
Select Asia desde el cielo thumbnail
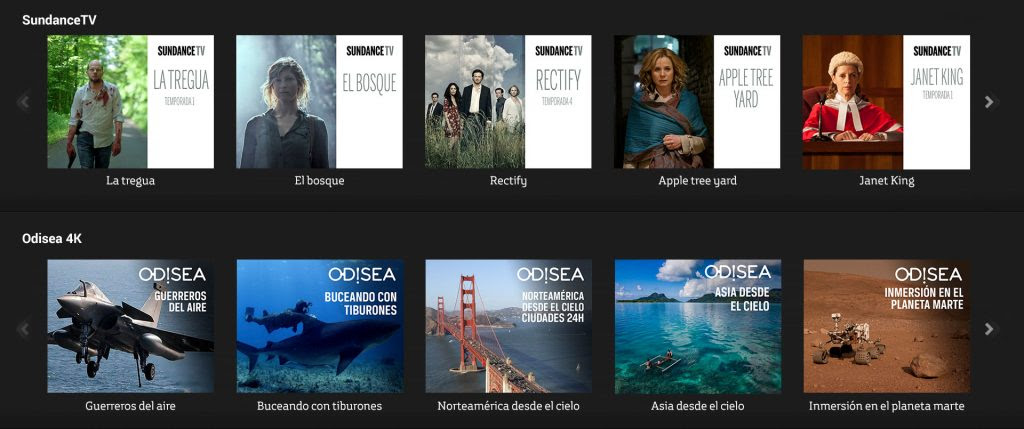tap(697, 326)
